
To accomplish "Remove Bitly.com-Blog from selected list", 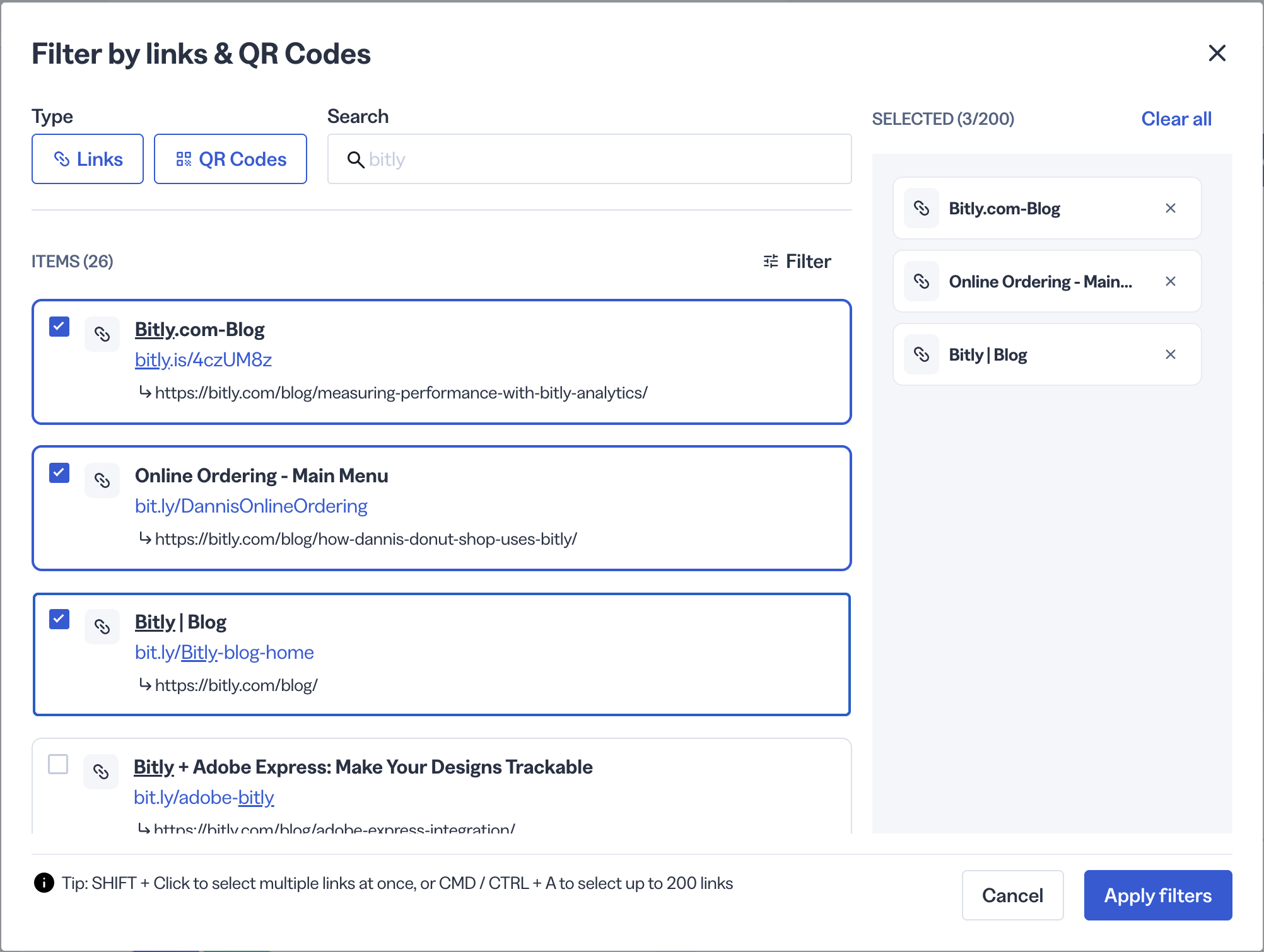I will click(x=1171, y=208).
